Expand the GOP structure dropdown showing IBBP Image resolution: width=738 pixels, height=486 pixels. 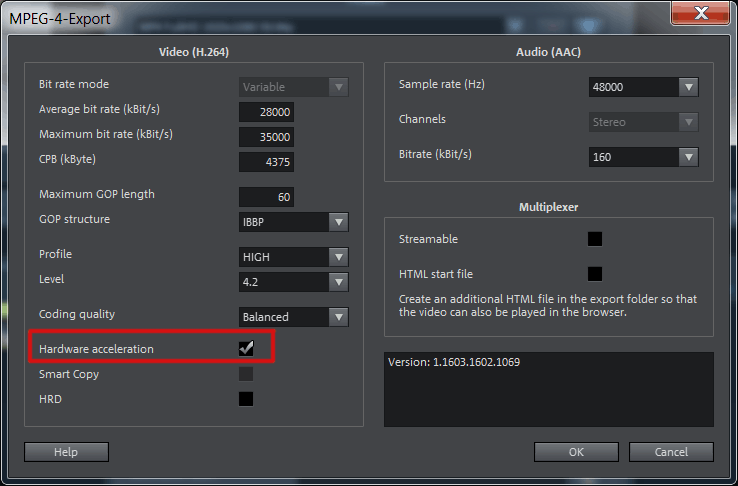(x=294, y=222)
